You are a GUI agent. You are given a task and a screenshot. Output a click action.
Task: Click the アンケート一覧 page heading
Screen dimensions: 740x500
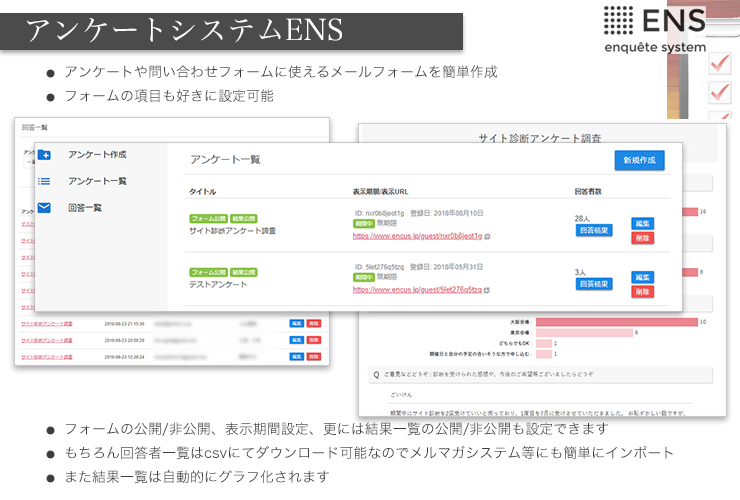pos(225,160)
